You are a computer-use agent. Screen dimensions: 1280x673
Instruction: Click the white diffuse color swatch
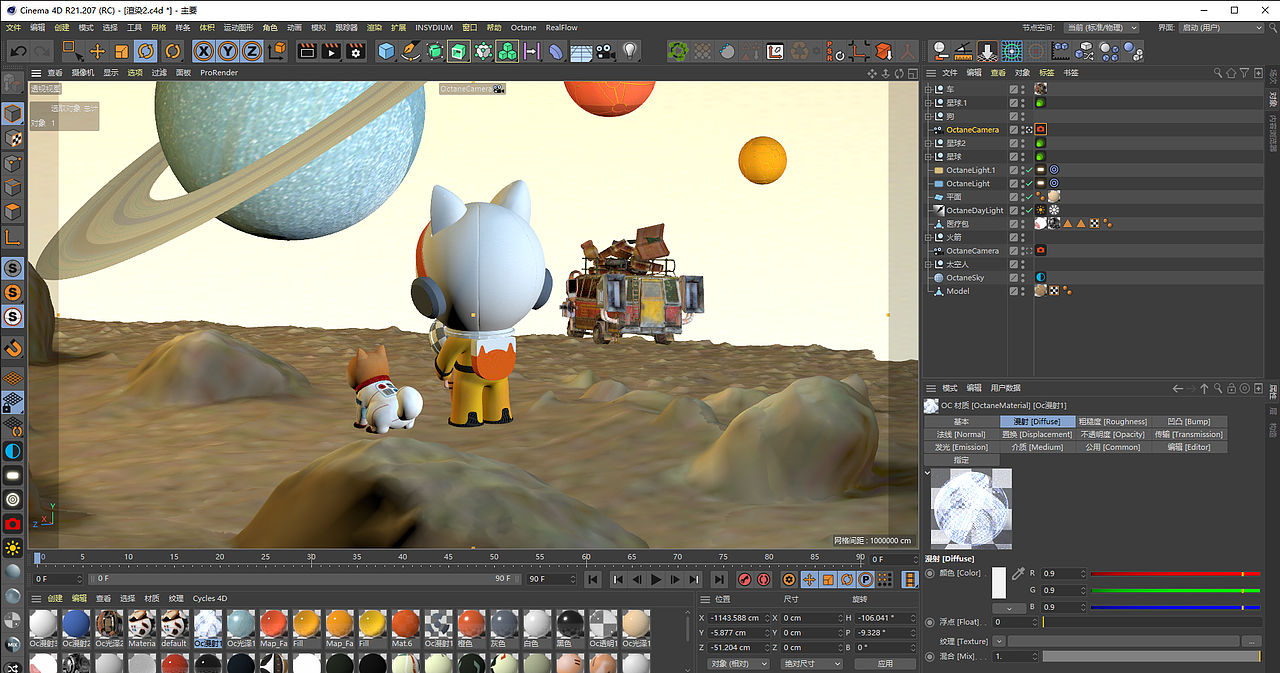pyautogui.click(x=999, y=583)
